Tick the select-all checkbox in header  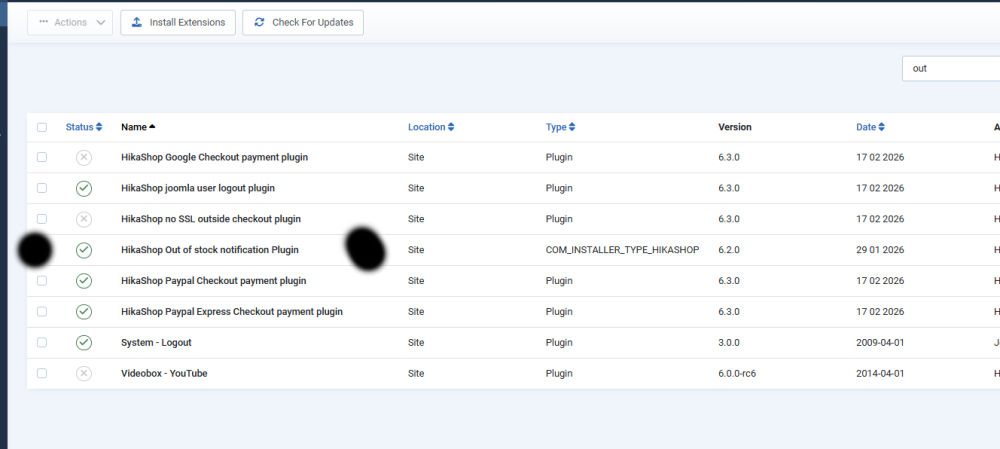[x=42, y=128]
